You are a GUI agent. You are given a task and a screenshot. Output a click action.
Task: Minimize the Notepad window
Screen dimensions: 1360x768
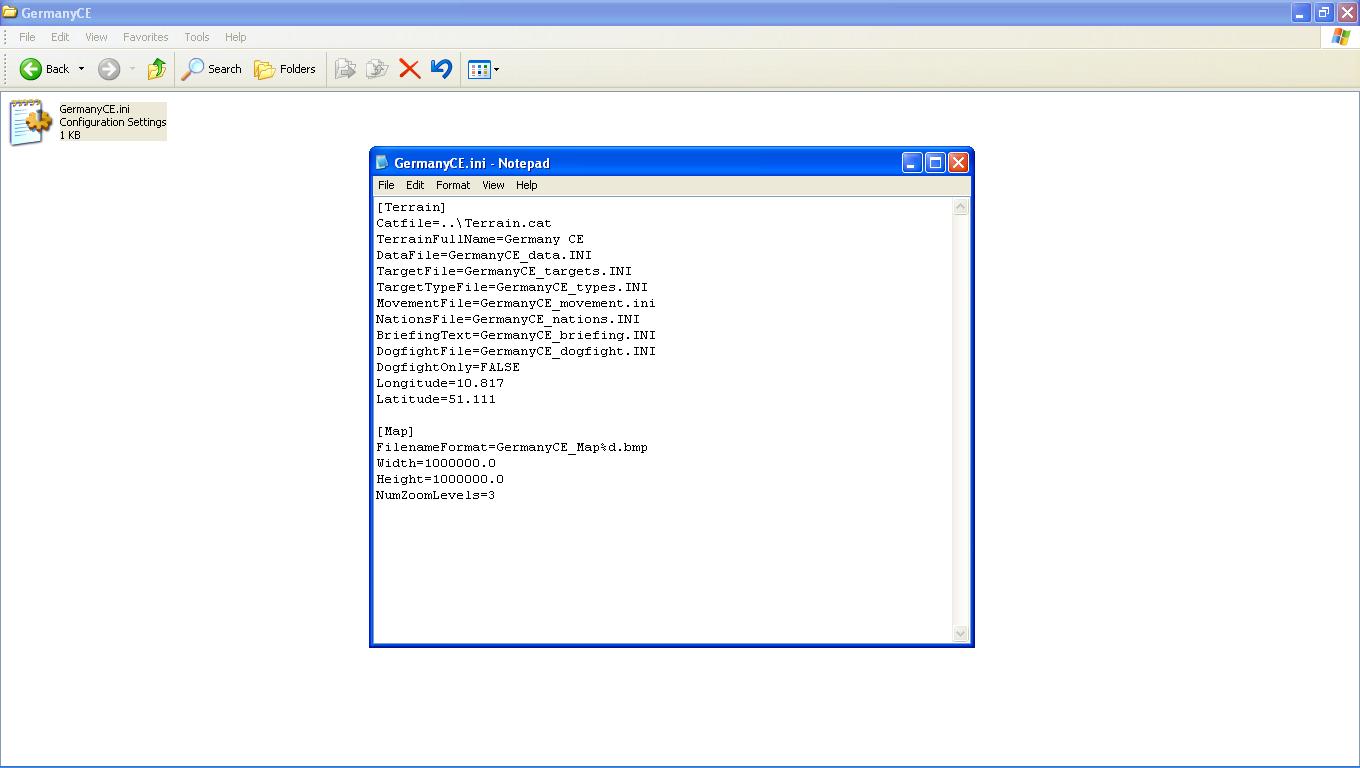coord(912,163)
